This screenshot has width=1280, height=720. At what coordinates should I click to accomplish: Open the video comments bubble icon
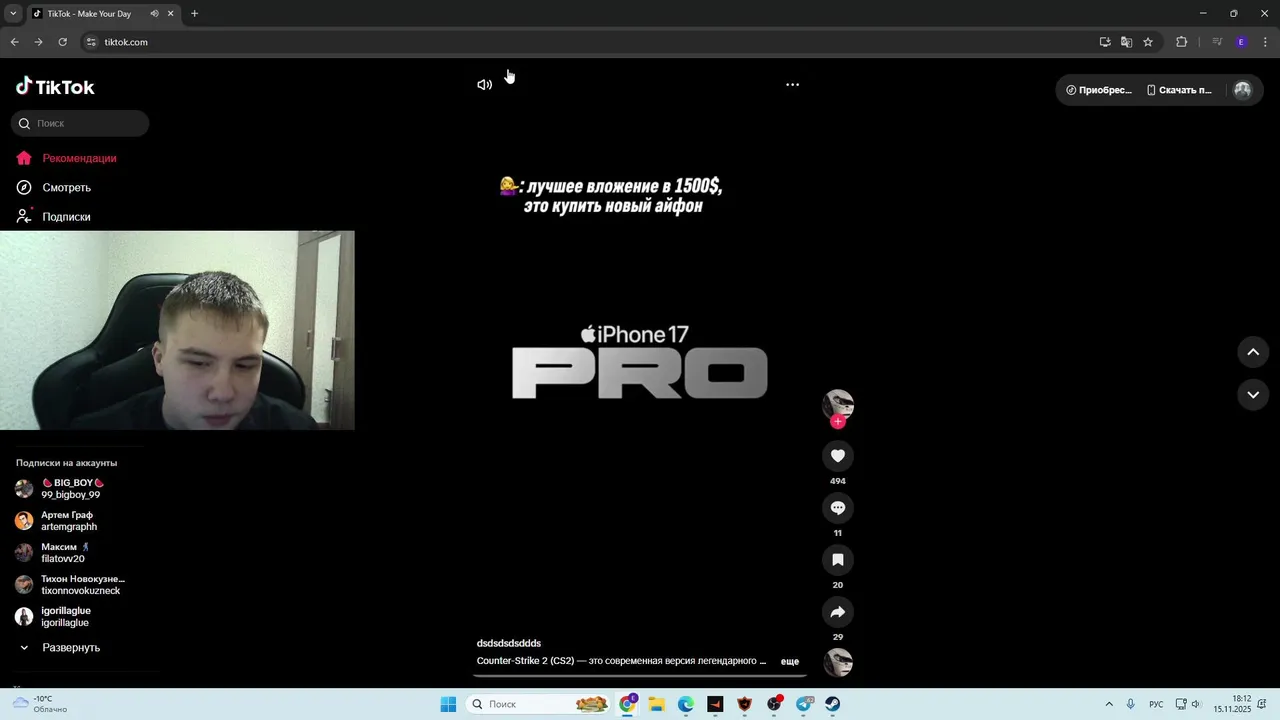(x=838, y=508)
